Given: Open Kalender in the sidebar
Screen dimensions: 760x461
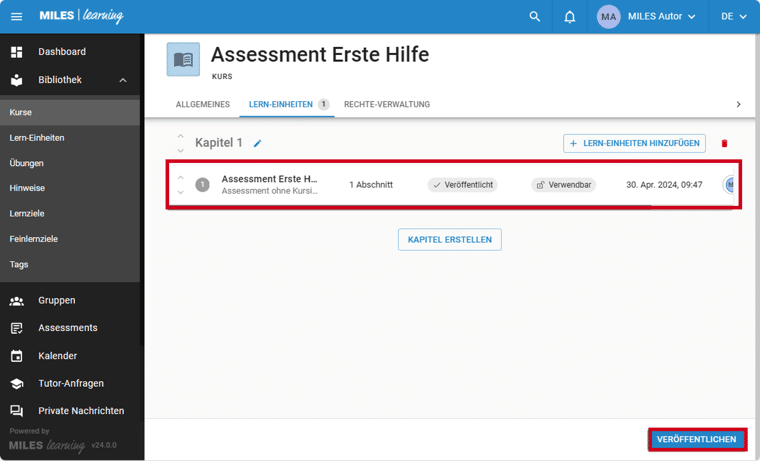Looking at the screenshot, I should click(x=57, y=356).
